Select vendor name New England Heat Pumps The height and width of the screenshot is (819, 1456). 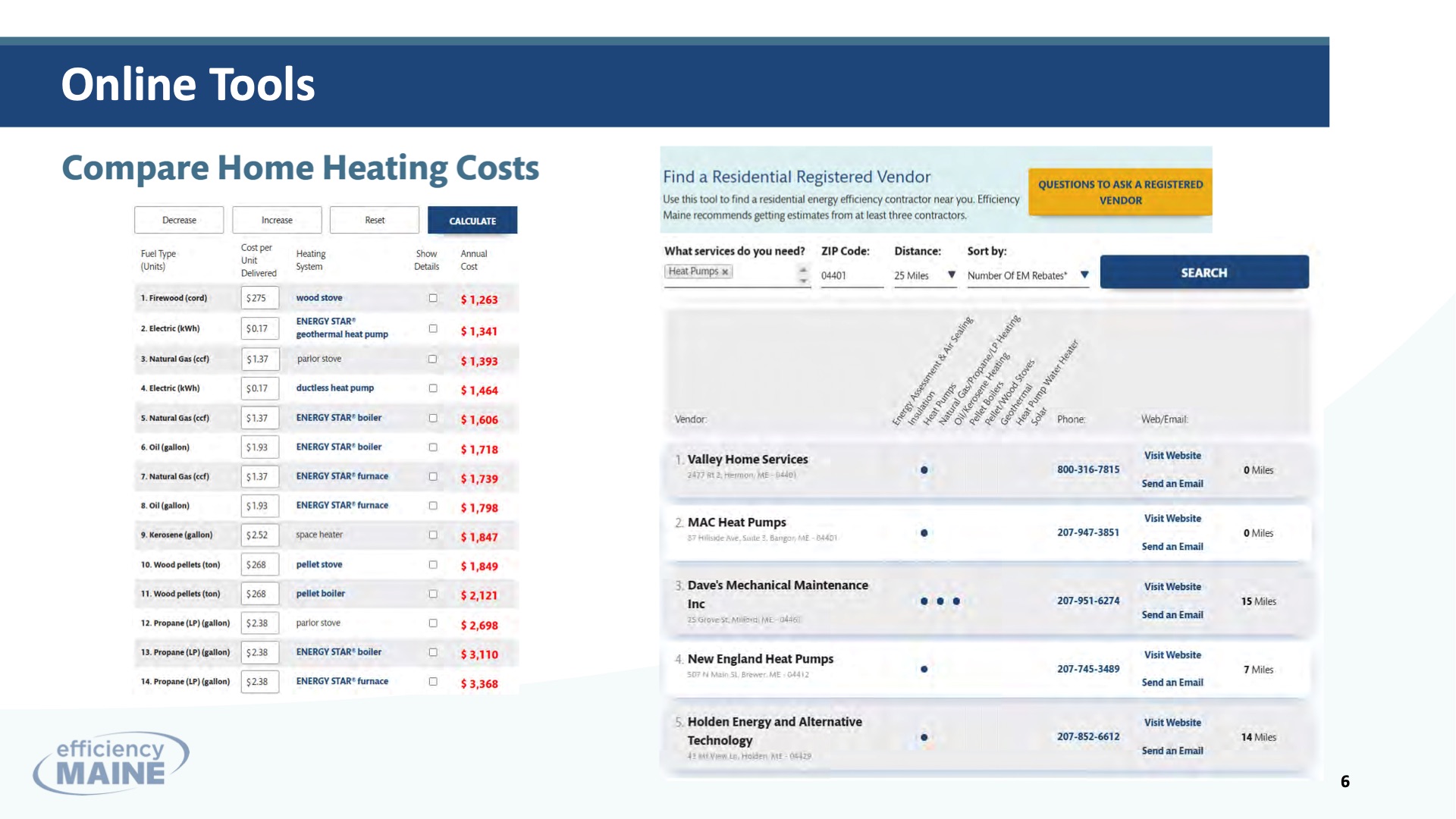(761, 658)
